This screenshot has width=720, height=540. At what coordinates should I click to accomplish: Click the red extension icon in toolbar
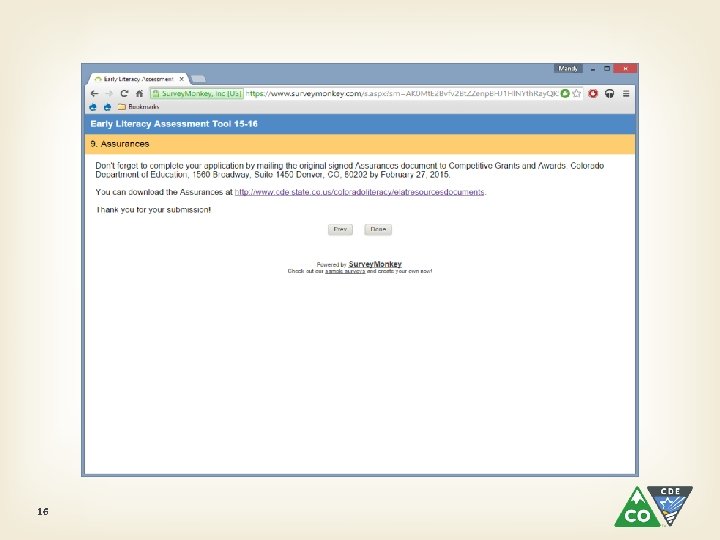(593, 94)
